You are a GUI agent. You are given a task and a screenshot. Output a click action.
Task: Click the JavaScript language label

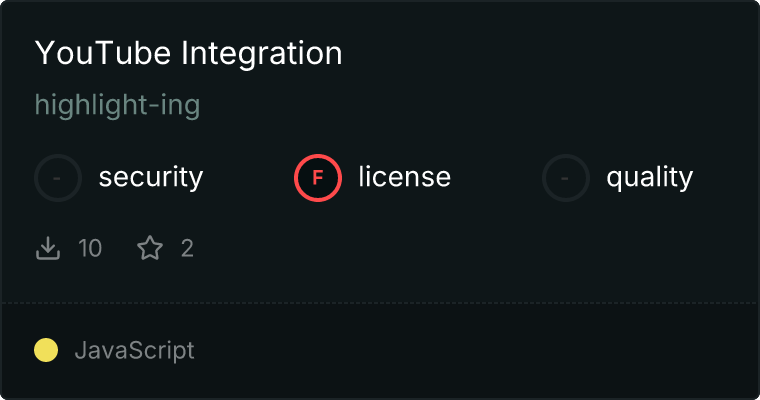134,350
